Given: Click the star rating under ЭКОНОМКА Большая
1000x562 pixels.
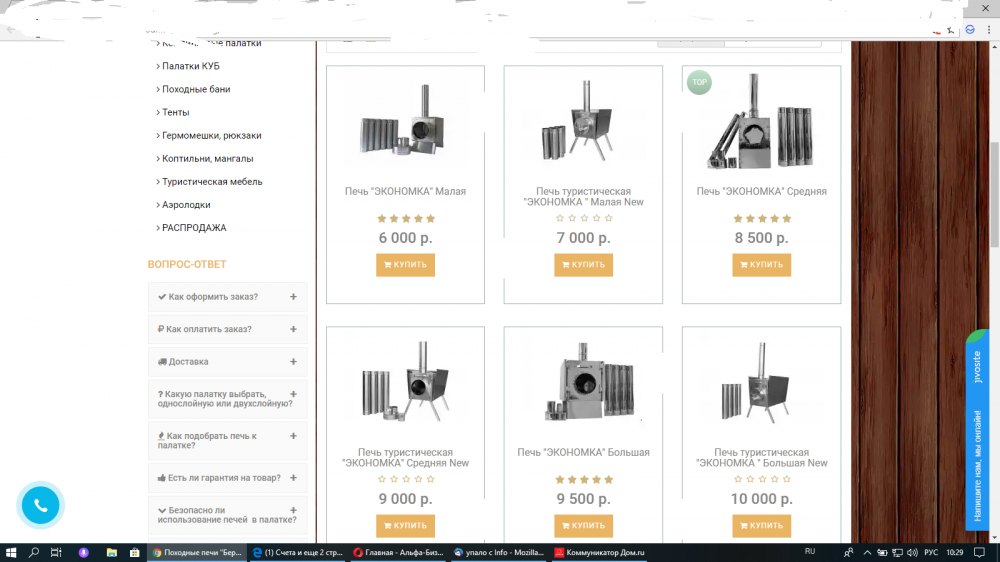Looking at the screenshot, I should [583, 480].
